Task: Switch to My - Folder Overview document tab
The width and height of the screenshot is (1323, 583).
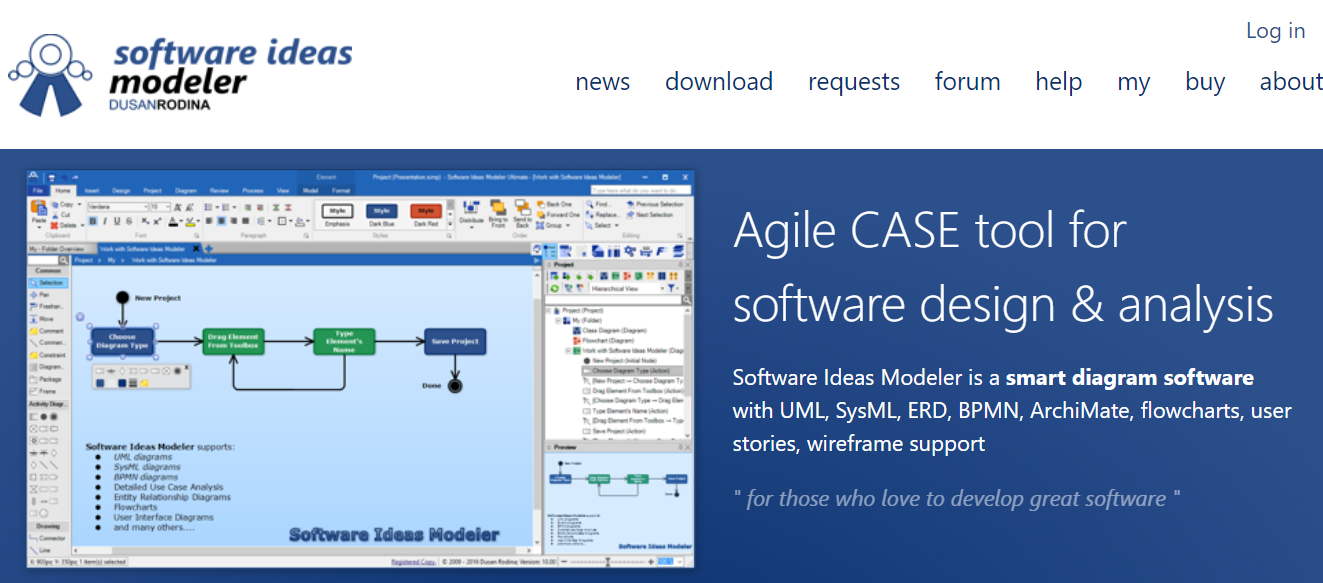Action: [x=56, y=249]
